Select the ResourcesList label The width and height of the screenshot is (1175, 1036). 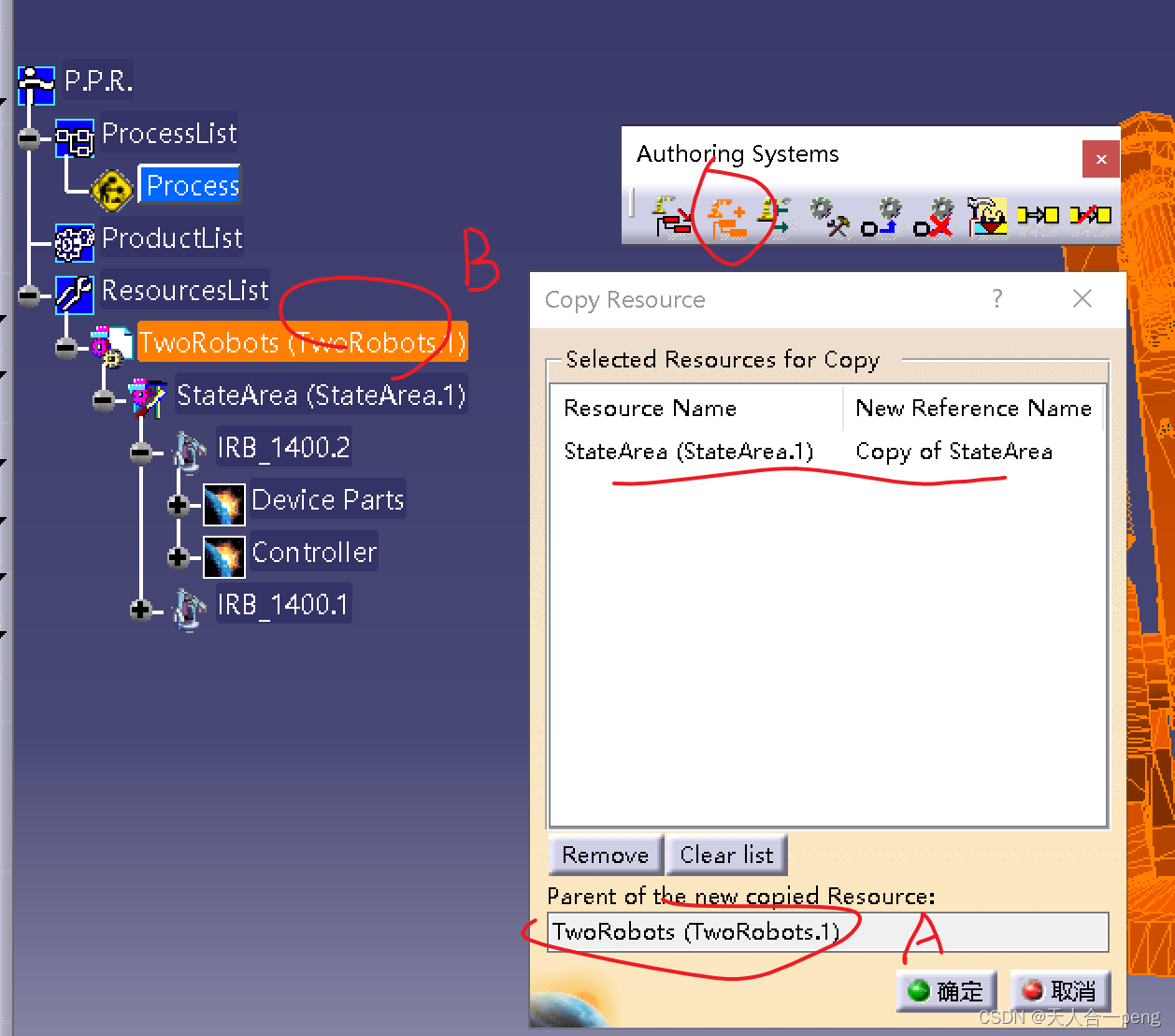185,290
